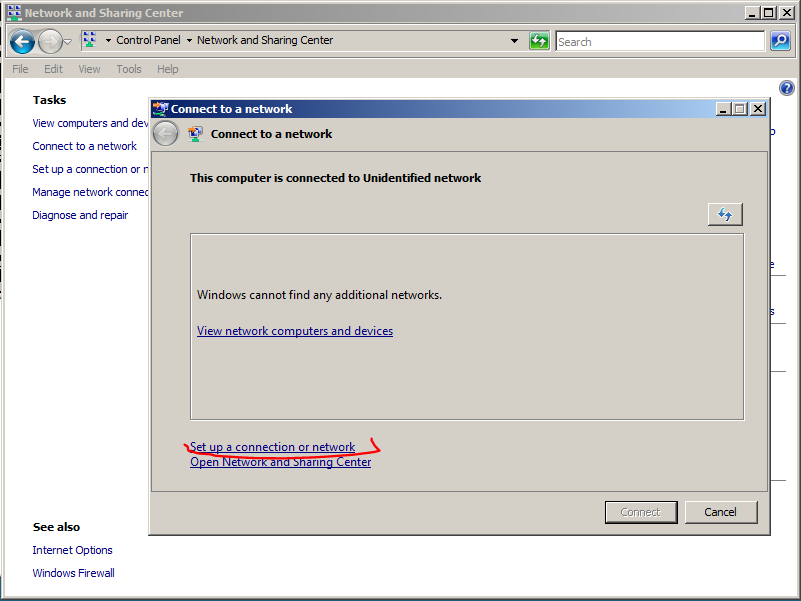The height and width of the screenshot is (601, 801).
Task: Open the Edit menu
Action: [x=53, y=69]
